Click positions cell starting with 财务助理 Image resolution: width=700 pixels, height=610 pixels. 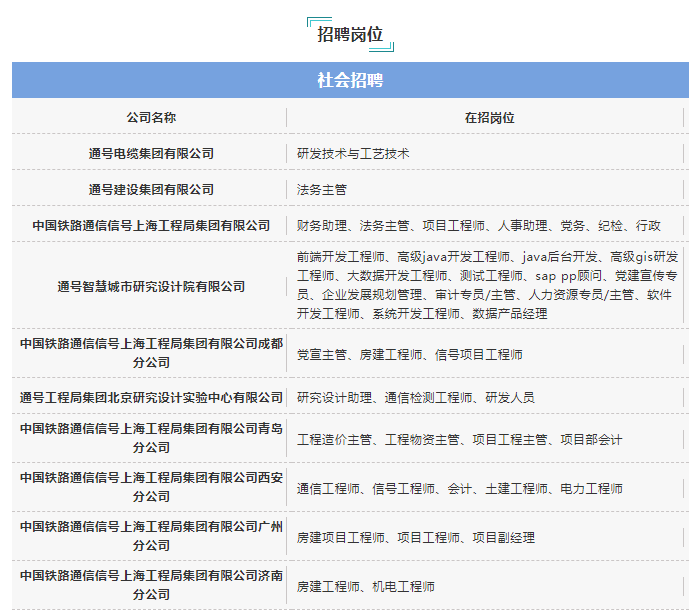click(479, 226)
